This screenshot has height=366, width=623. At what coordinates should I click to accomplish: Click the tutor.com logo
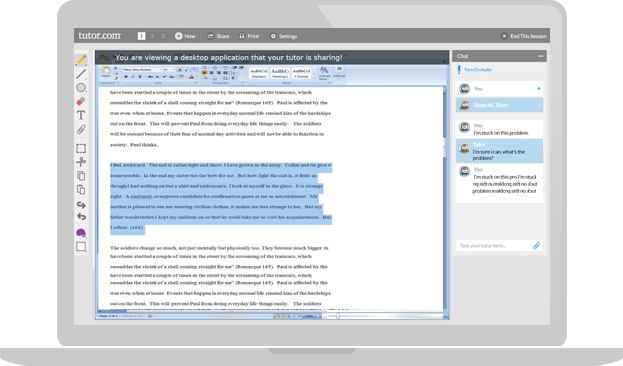click(x=100, y=36)
